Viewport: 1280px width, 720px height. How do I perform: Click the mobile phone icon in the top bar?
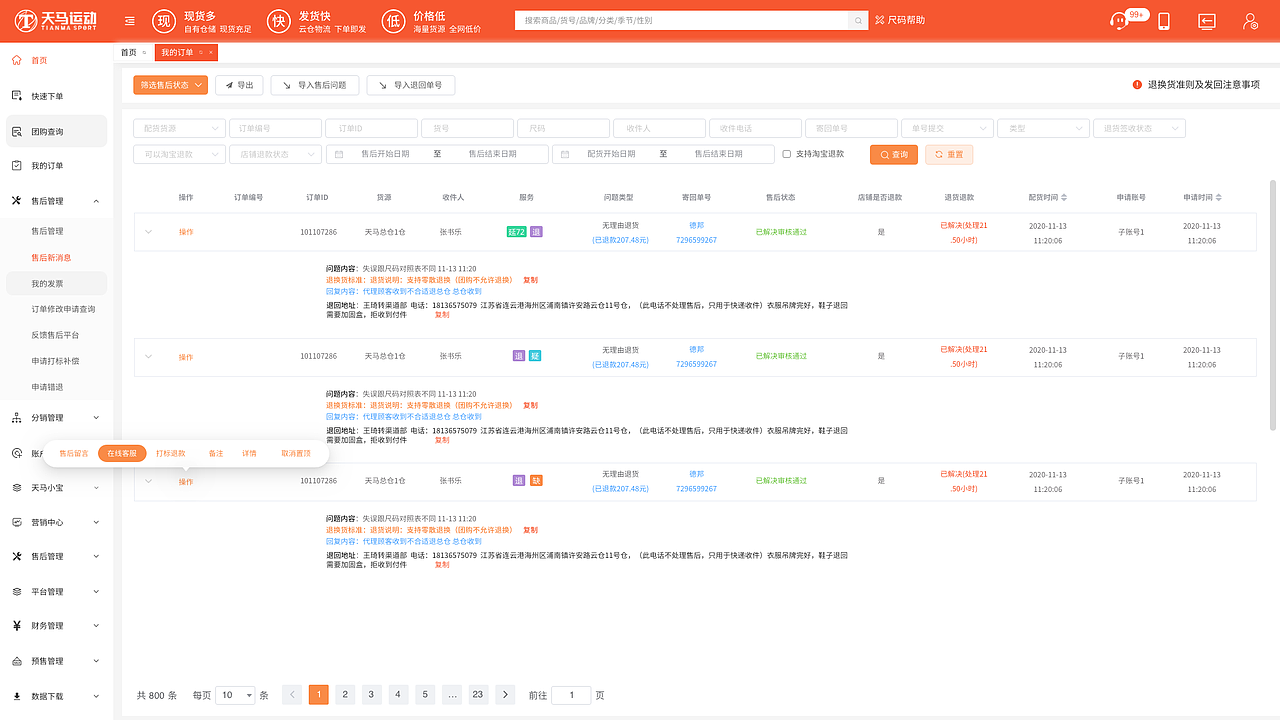pyautogui.click(x=1163, y=20)
